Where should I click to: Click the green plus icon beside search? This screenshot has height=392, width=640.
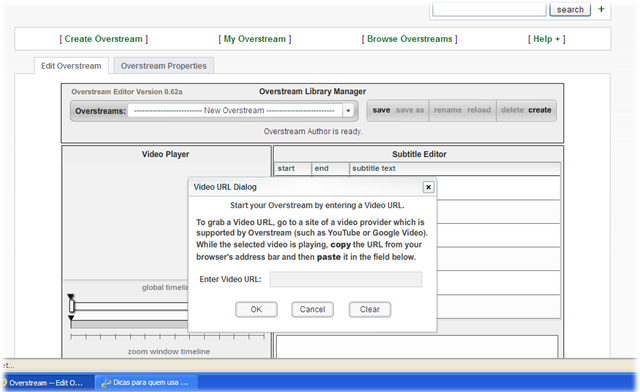[601, 9]
